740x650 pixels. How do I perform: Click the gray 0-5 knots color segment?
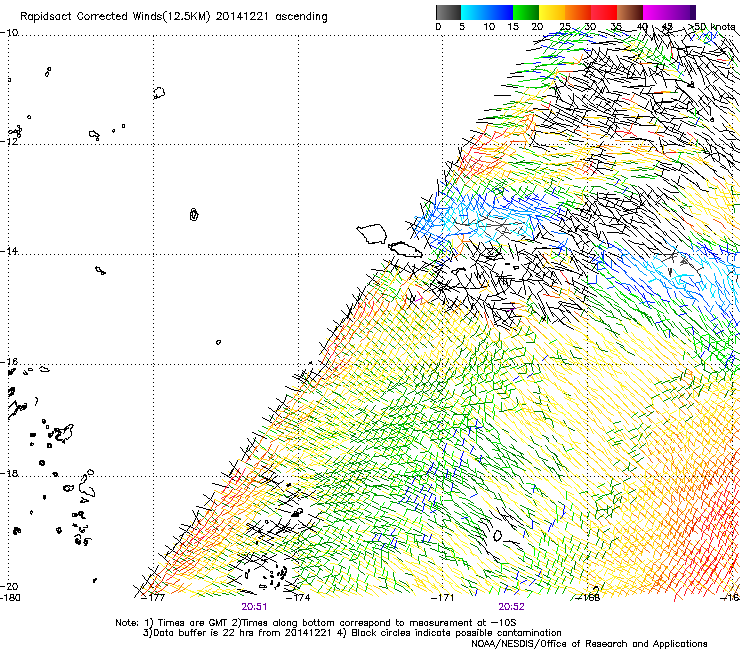click(448, 12)
